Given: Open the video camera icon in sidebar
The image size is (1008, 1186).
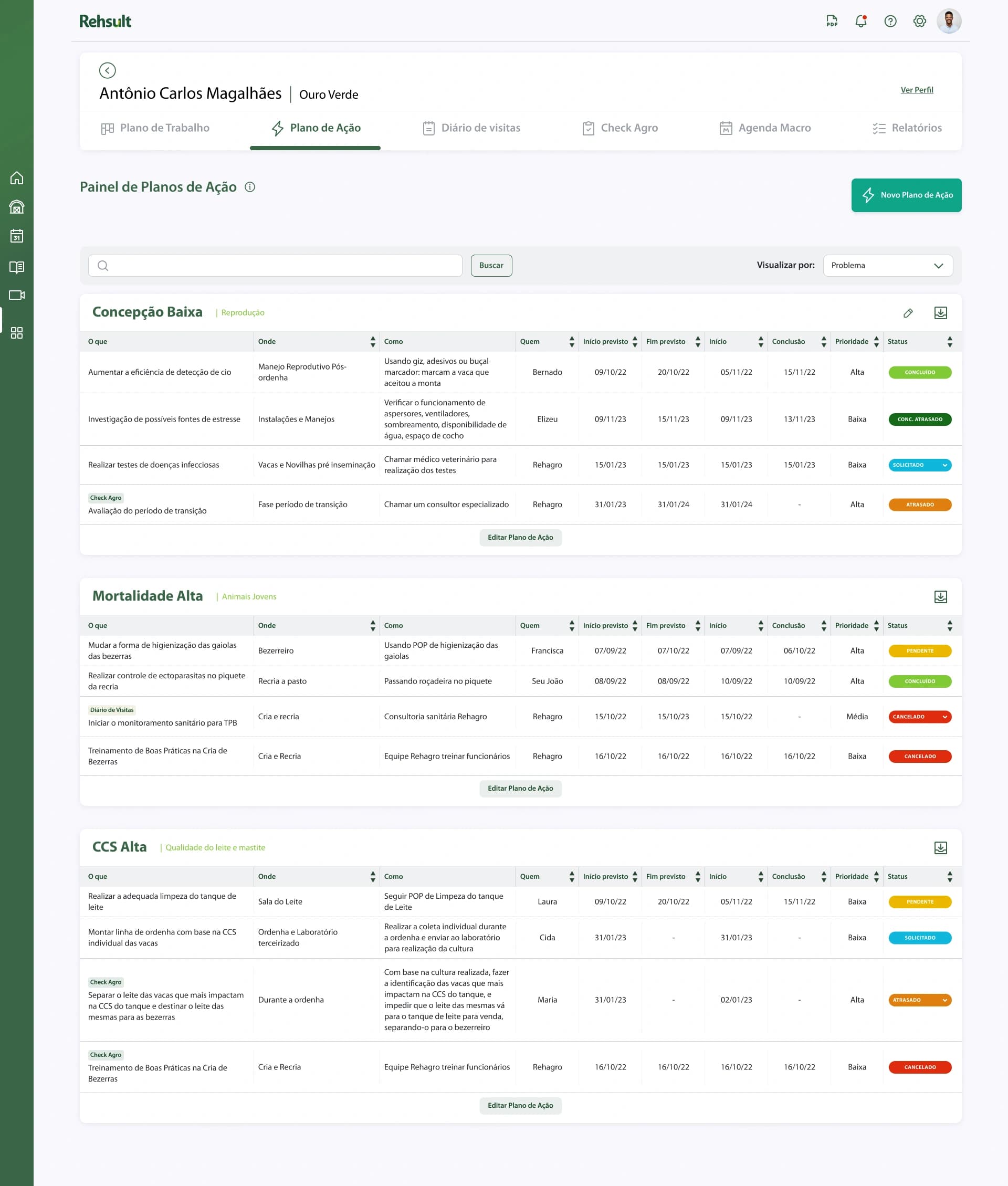Looking at the screenshot, I should point(17,296).
